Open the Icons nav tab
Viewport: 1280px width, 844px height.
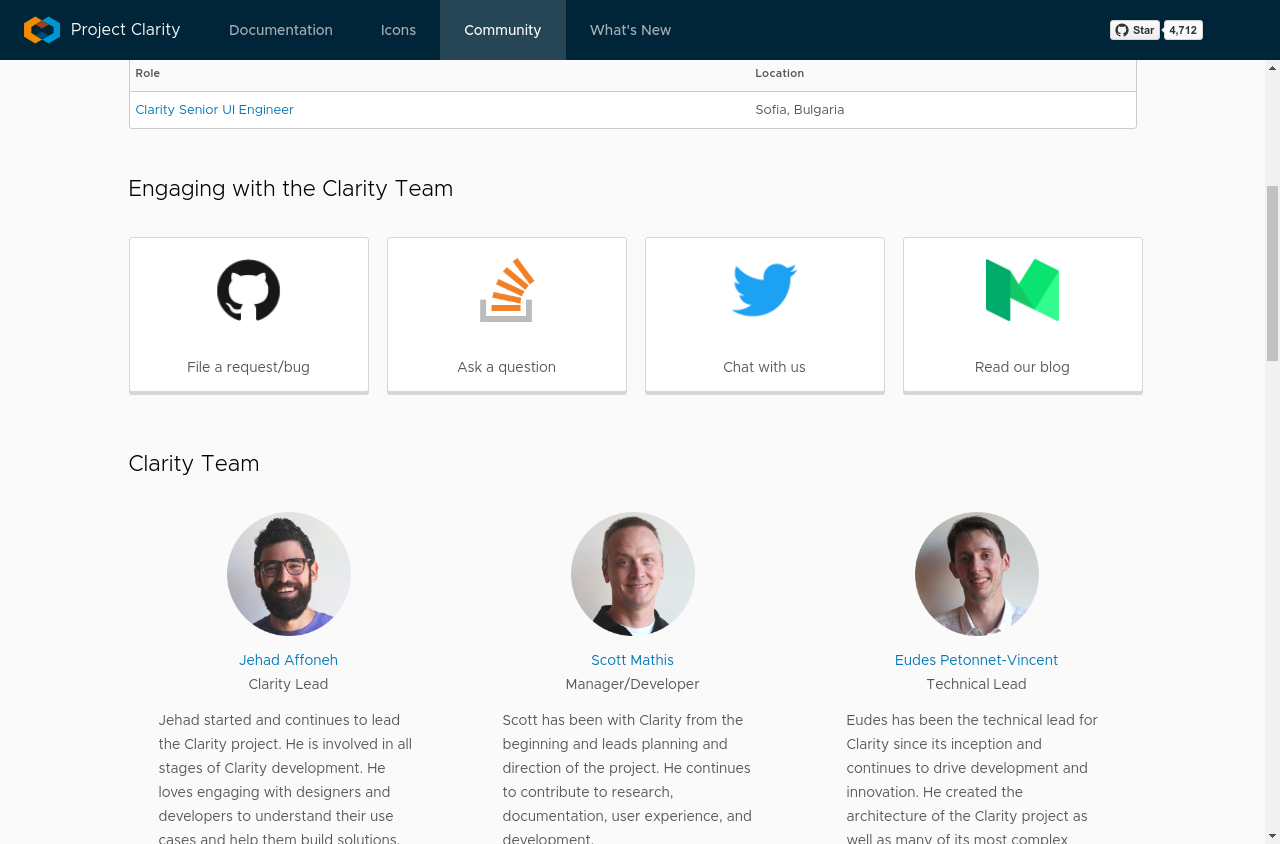pyautogui.click(x=398, y=30)
